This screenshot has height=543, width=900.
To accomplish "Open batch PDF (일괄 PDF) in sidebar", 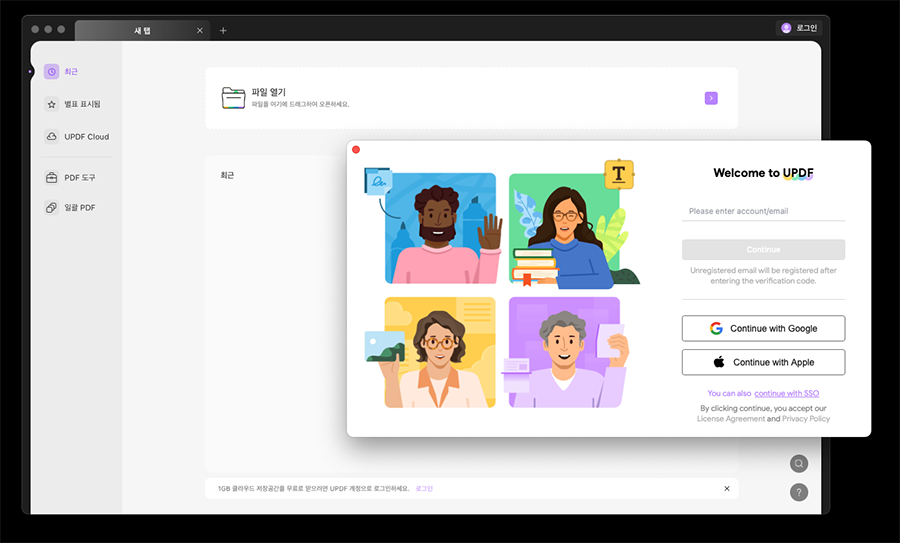I will (71, 208).
